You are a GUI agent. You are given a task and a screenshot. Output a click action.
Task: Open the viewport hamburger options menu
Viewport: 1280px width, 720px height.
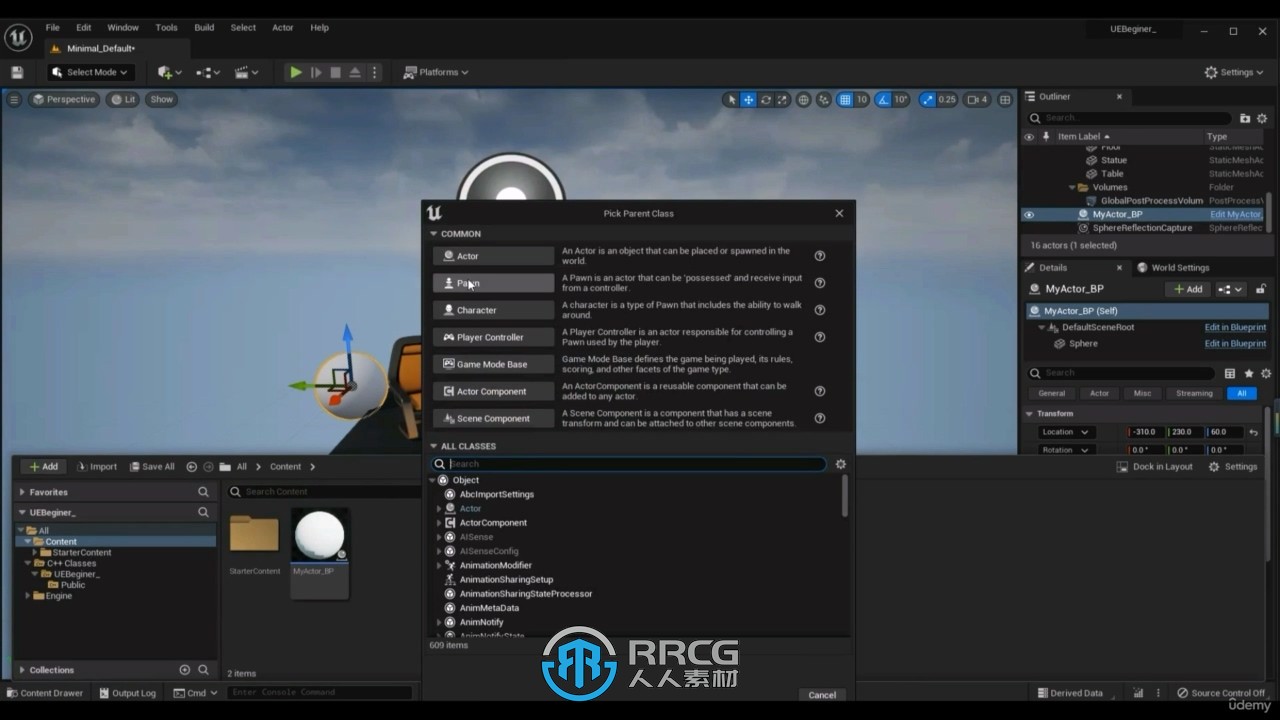(x=14, y=99)
